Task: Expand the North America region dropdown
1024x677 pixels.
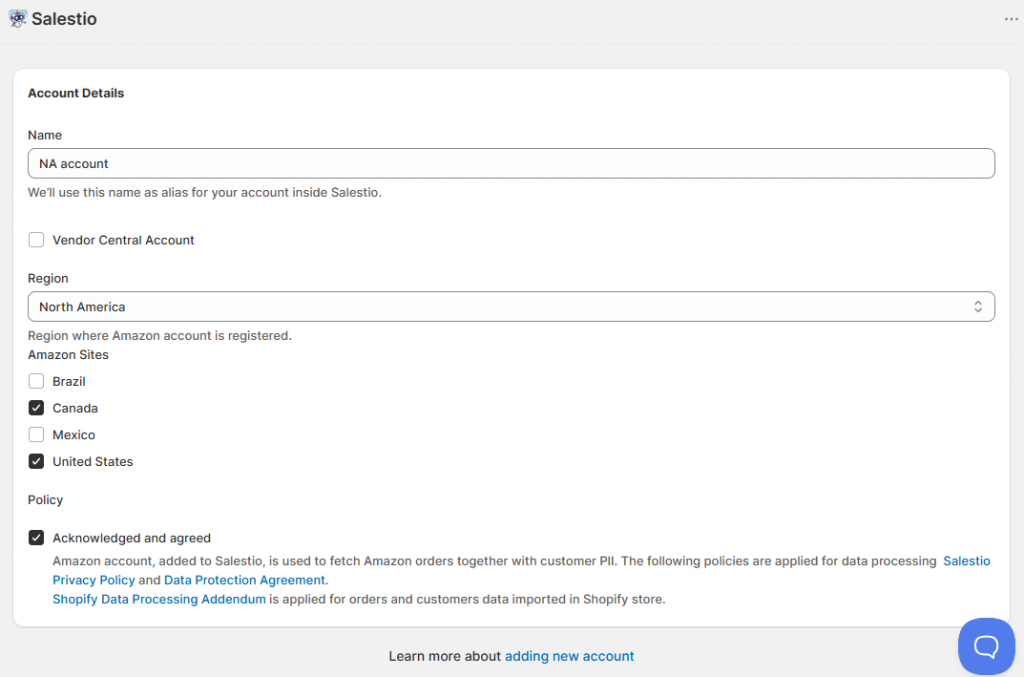Action: (500, 307)
